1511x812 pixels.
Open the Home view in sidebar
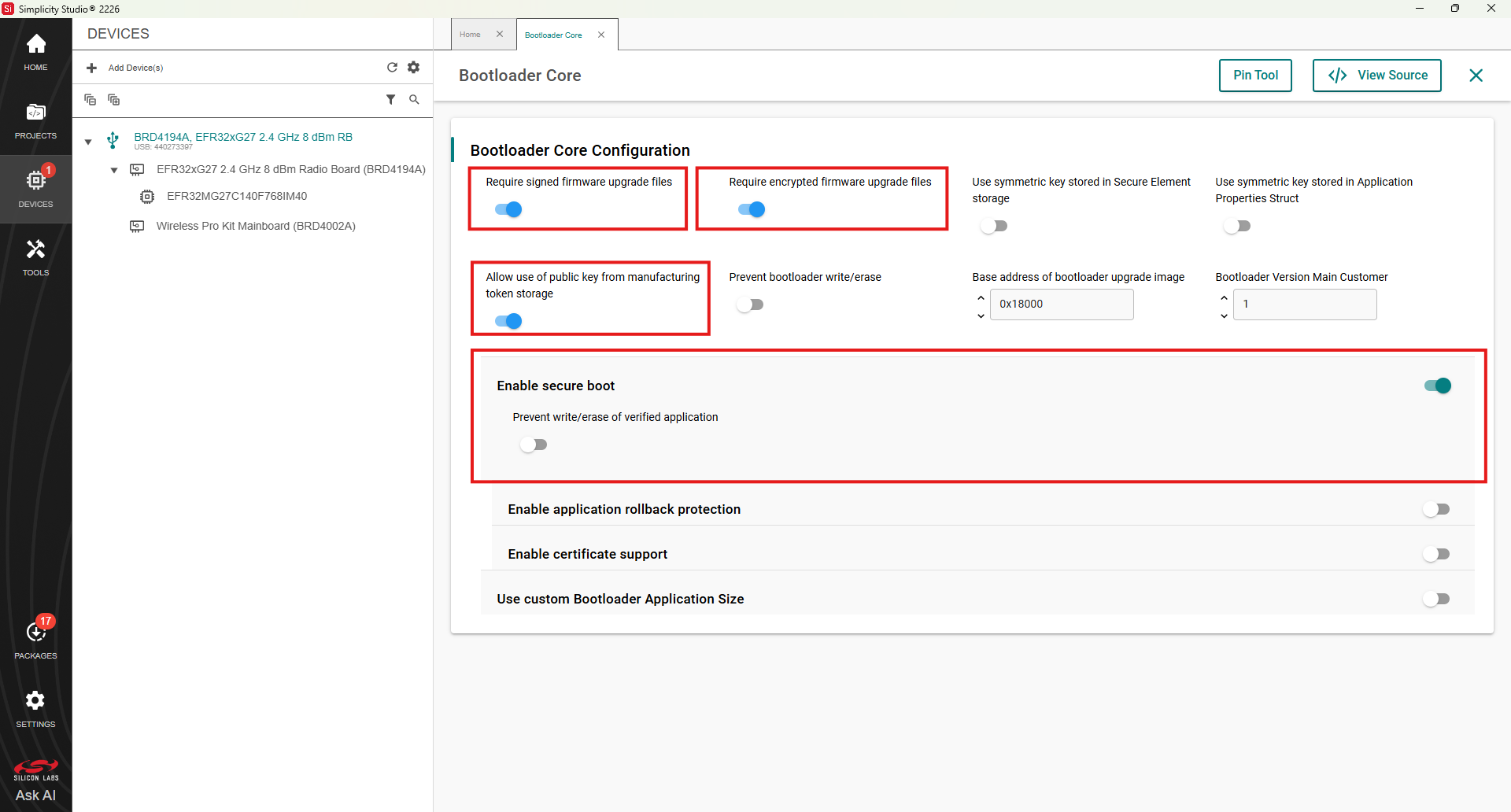(x=35, y=53)
